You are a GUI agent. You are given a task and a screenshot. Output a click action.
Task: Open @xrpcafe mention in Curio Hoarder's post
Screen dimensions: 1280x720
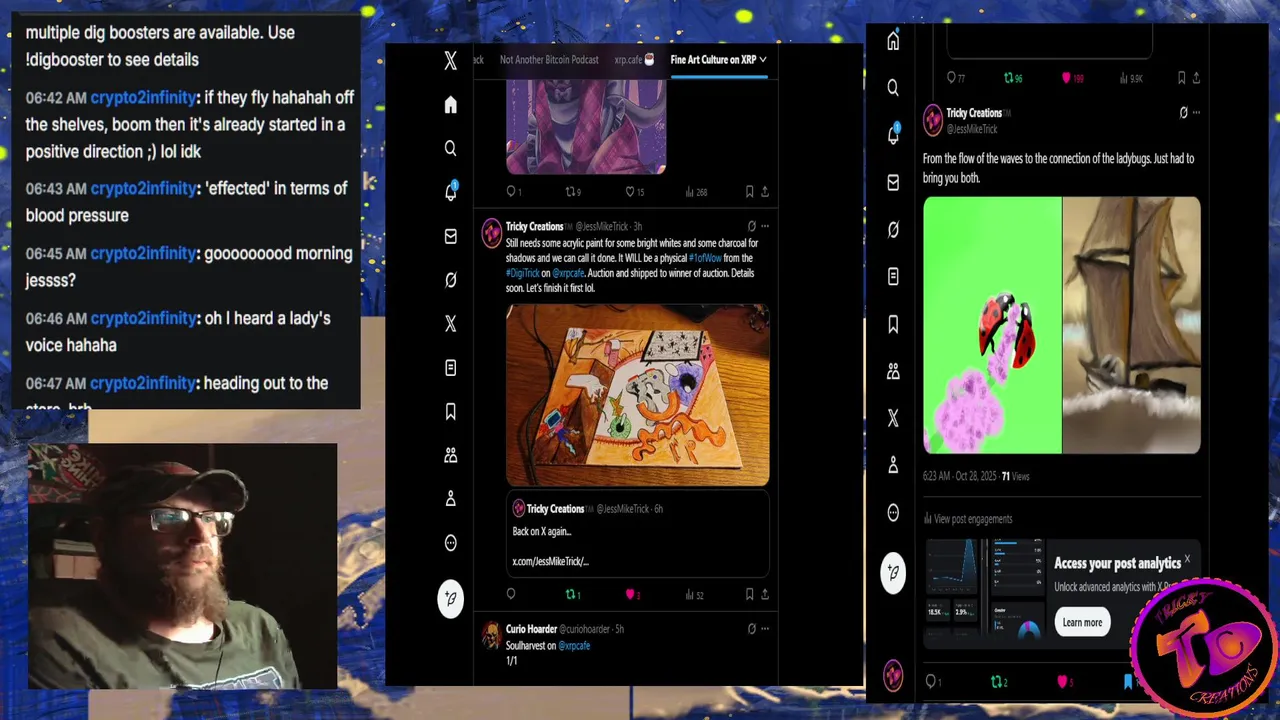pyautogui.click(x=574, y=646)
